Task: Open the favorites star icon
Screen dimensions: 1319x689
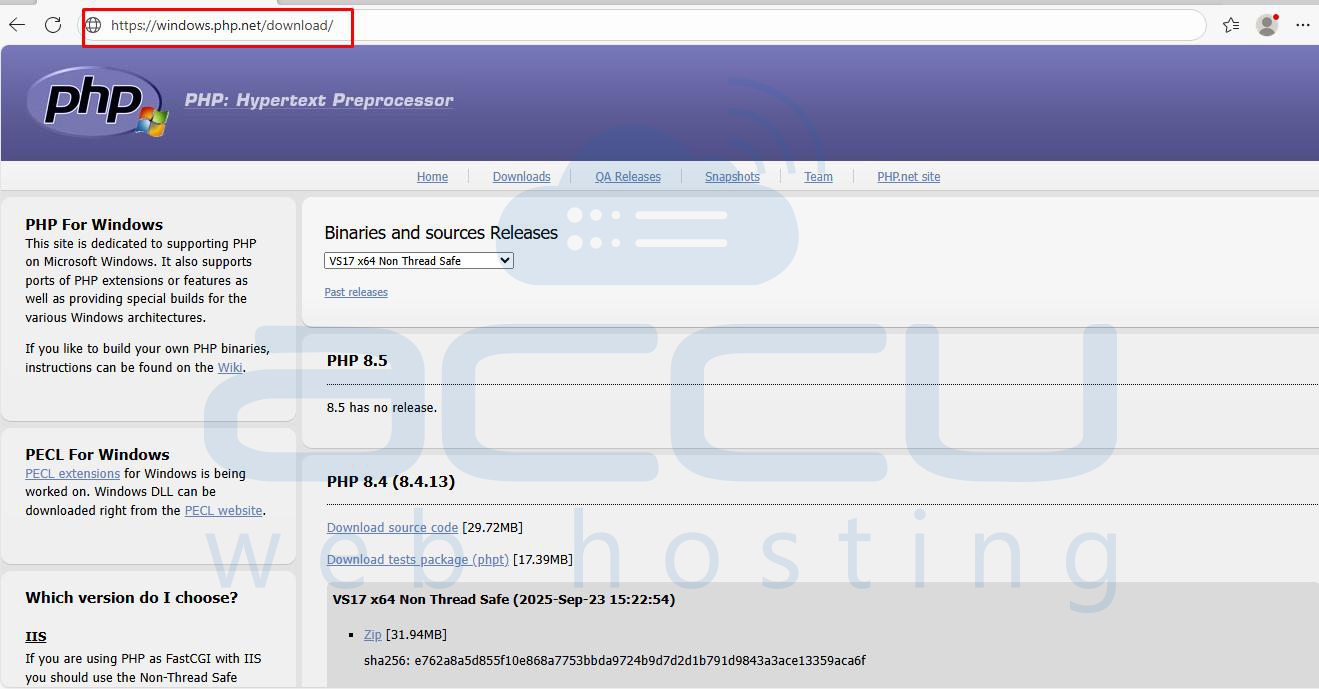Action: click(x=1230, y=24)
